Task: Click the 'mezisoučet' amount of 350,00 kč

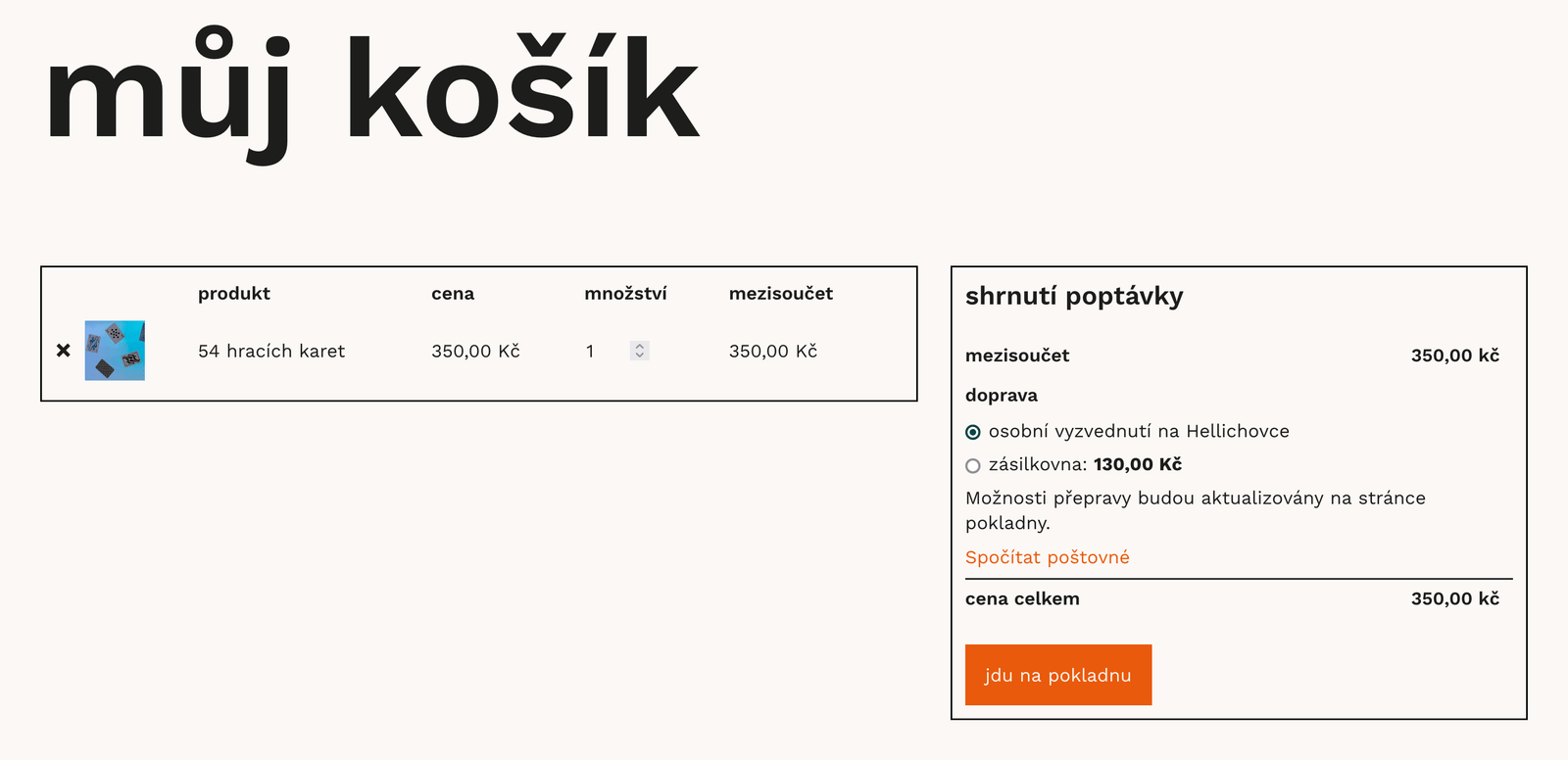Action: pyautogui.click(x=1454, y=356)
